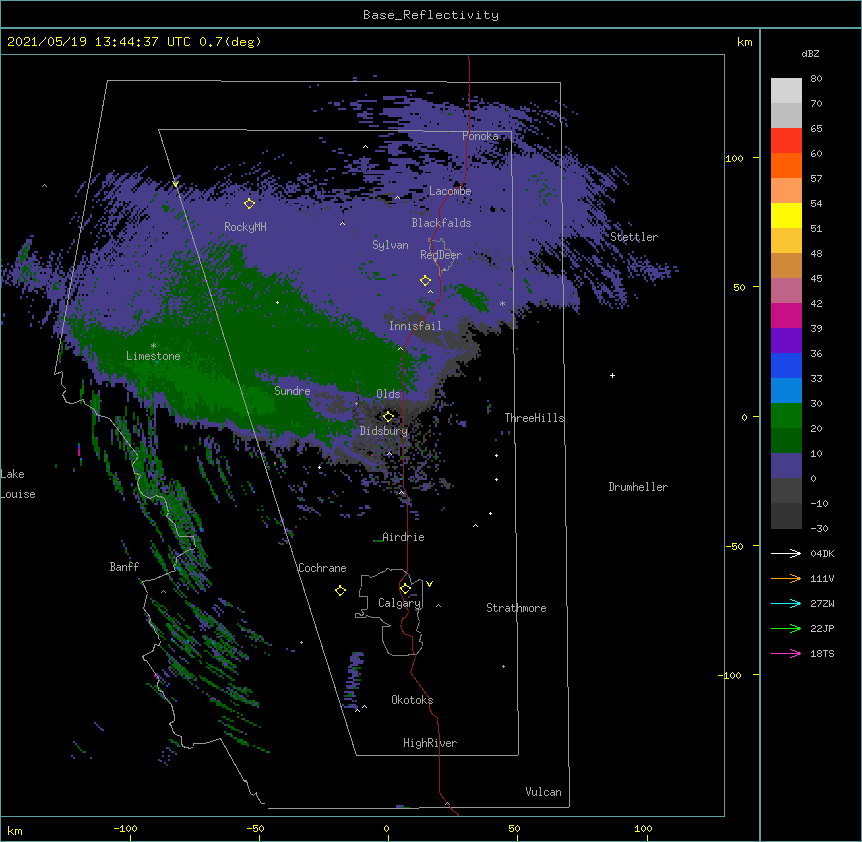Click the RedDeer map label
The image size is (862, 842).
point(441,255)
